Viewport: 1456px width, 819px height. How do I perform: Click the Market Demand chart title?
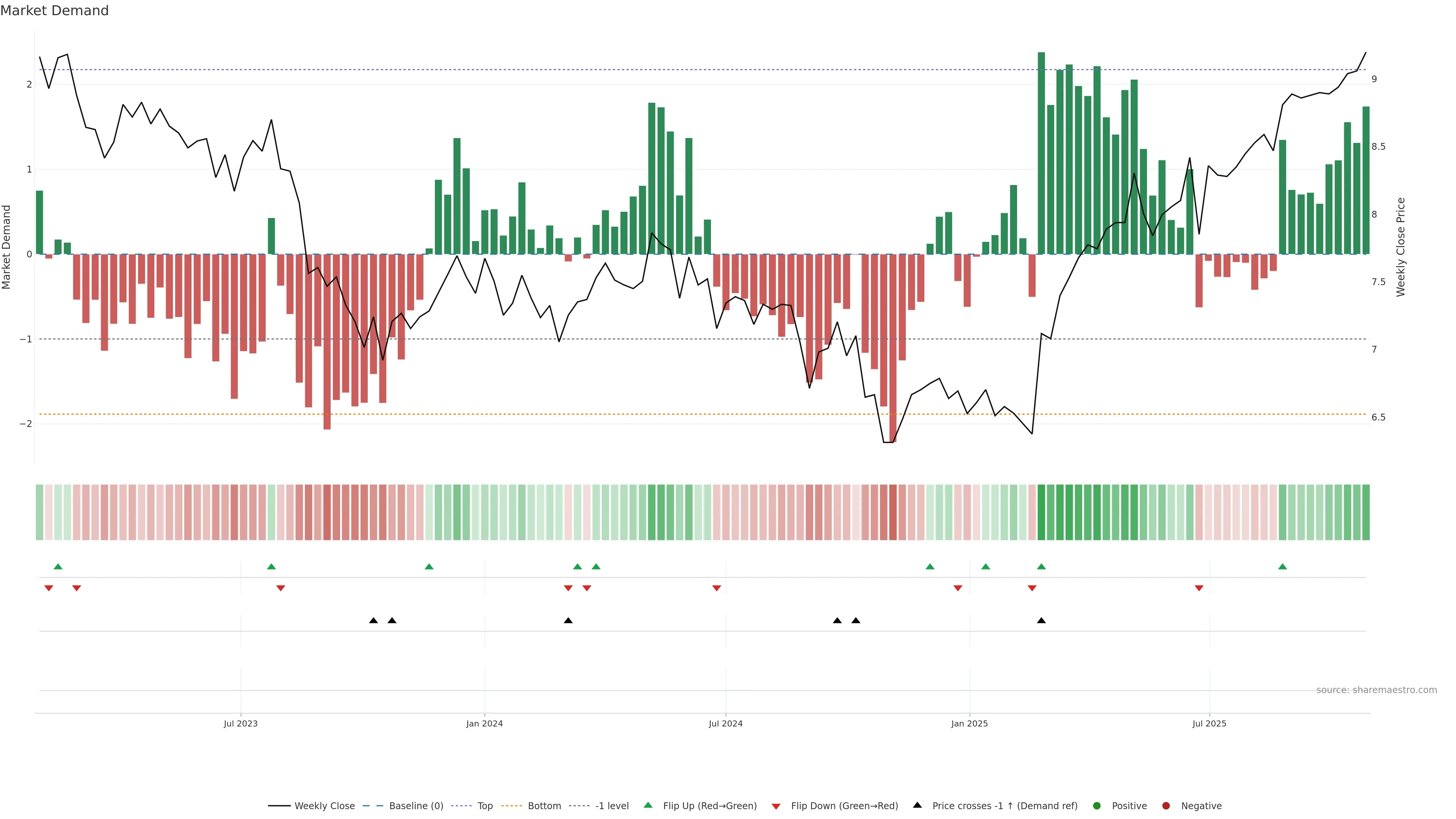click(54, 11)
